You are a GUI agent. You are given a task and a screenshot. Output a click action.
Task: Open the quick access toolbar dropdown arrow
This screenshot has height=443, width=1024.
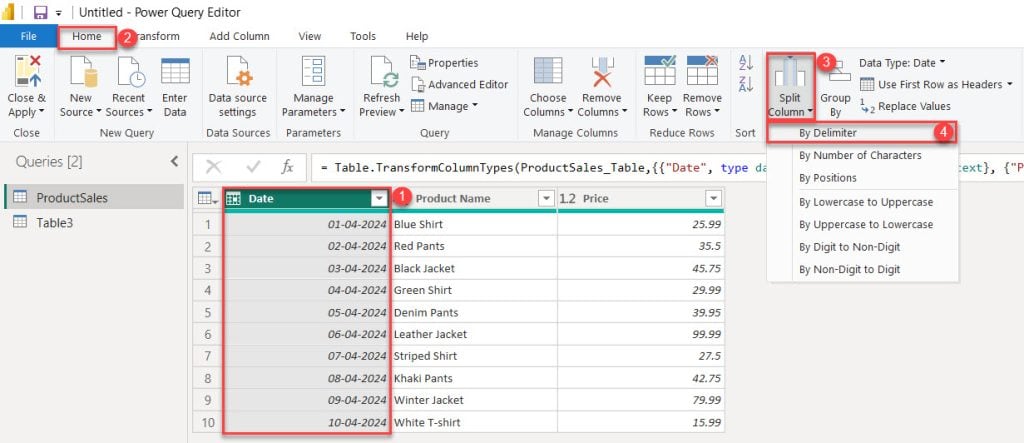[x=58, y=13]
